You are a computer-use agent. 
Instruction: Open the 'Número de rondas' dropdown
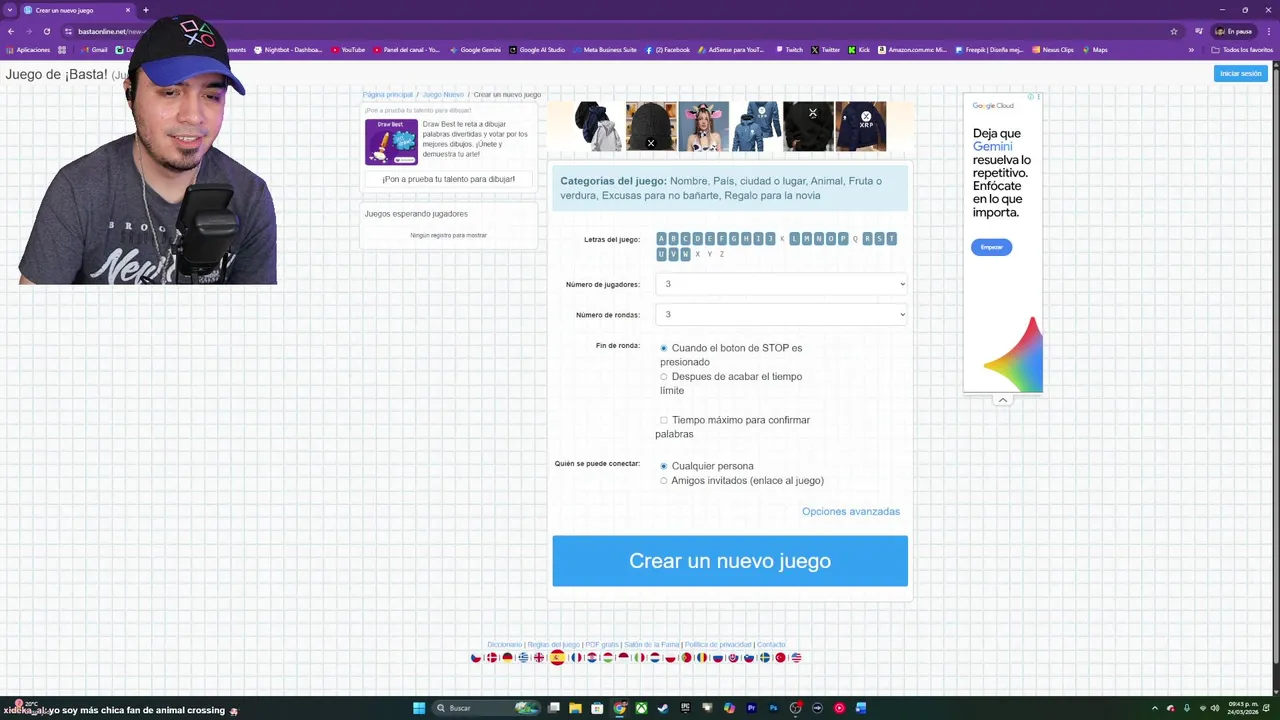(x=782, y=314)
